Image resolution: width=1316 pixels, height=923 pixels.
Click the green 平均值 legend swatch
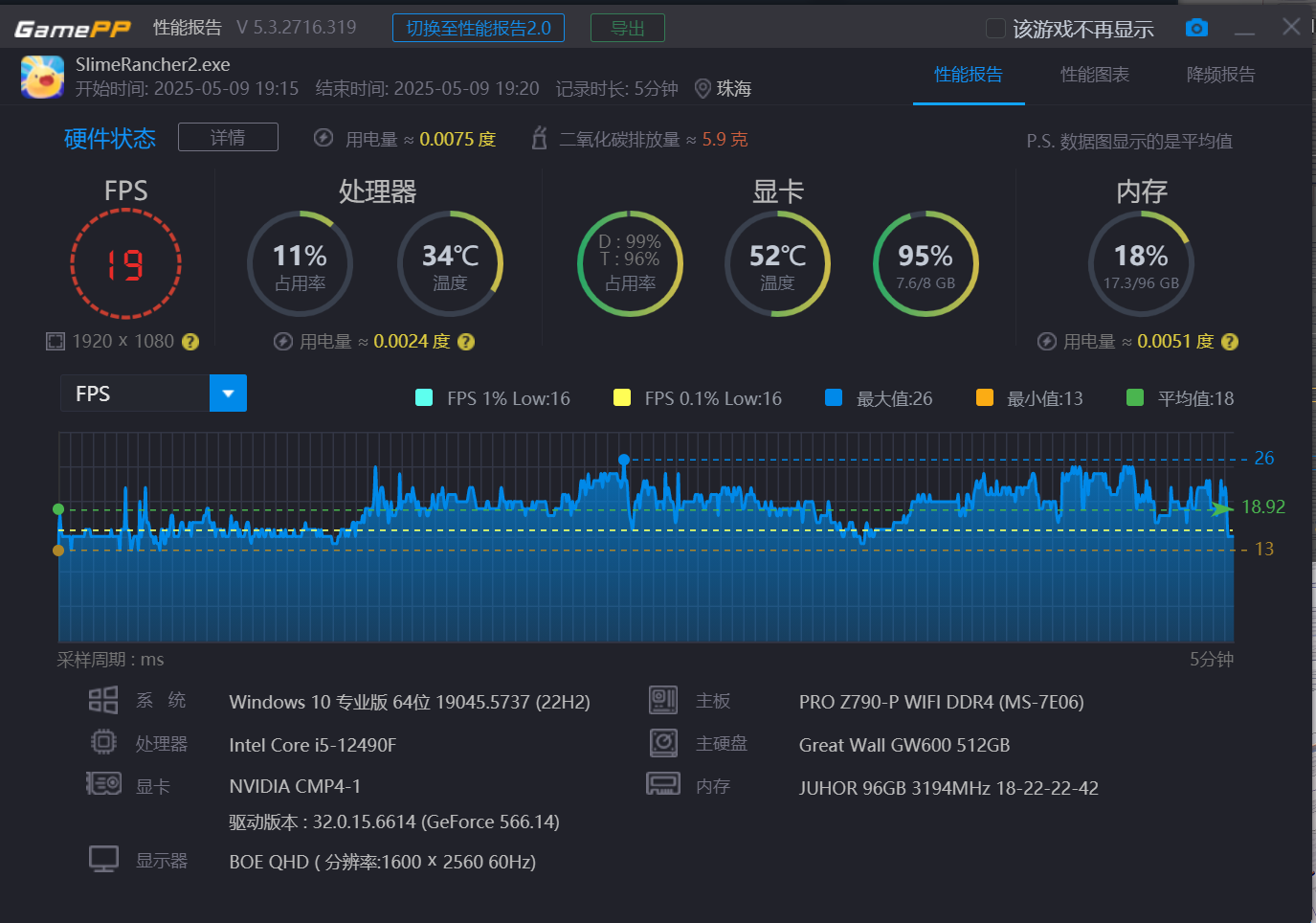click(1135, 397)
